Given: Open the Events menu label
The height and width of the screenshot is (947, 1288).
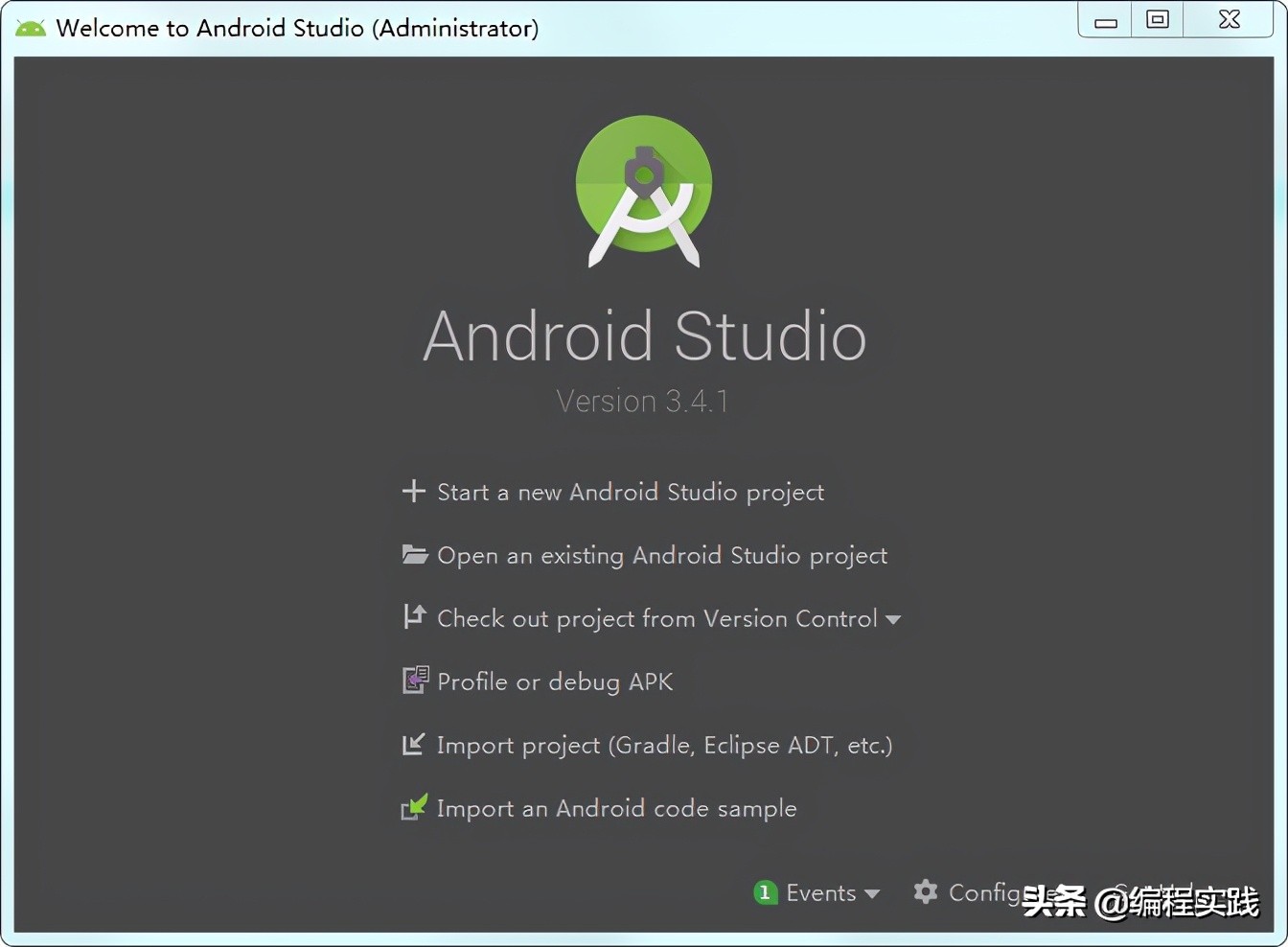Looking at the screenshot, I should 820,892.
